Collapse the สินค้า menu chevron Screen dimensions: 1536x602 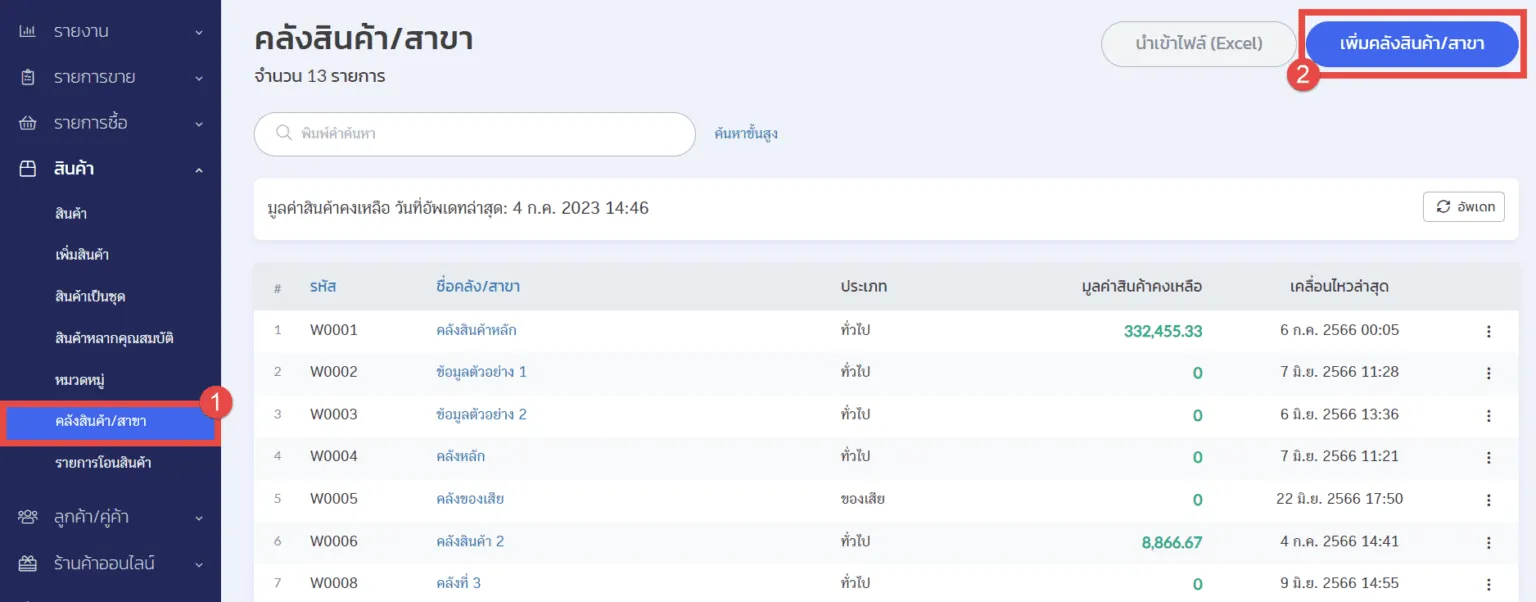point(199,170)
